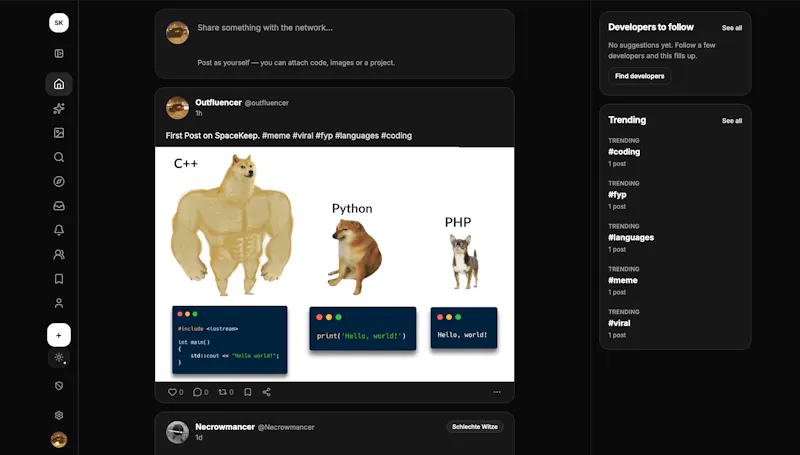Open the trending #fyp topic
This screenshot has width=800, height=455.
pyautogui.click(x=617, y=194)
